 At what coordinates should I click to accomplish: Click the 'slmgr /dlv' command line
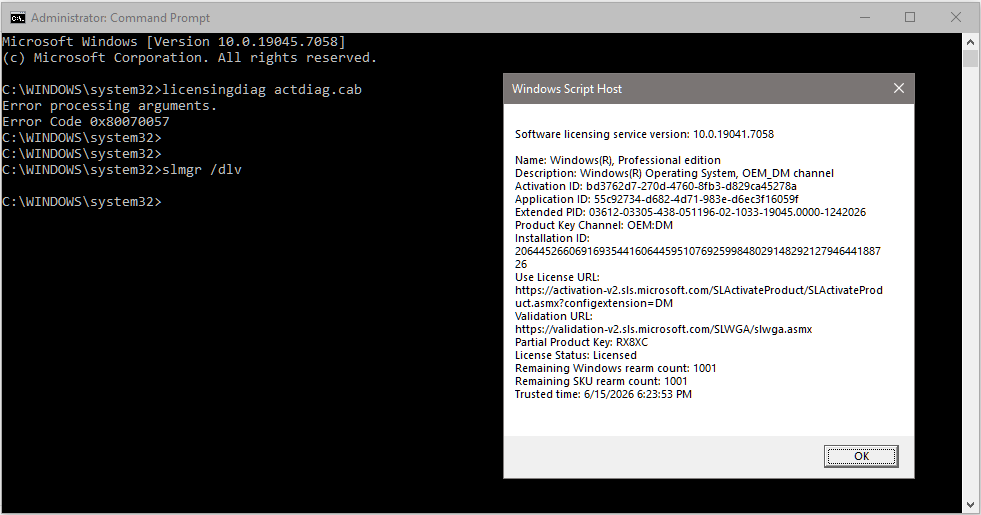tap(122, 170)
